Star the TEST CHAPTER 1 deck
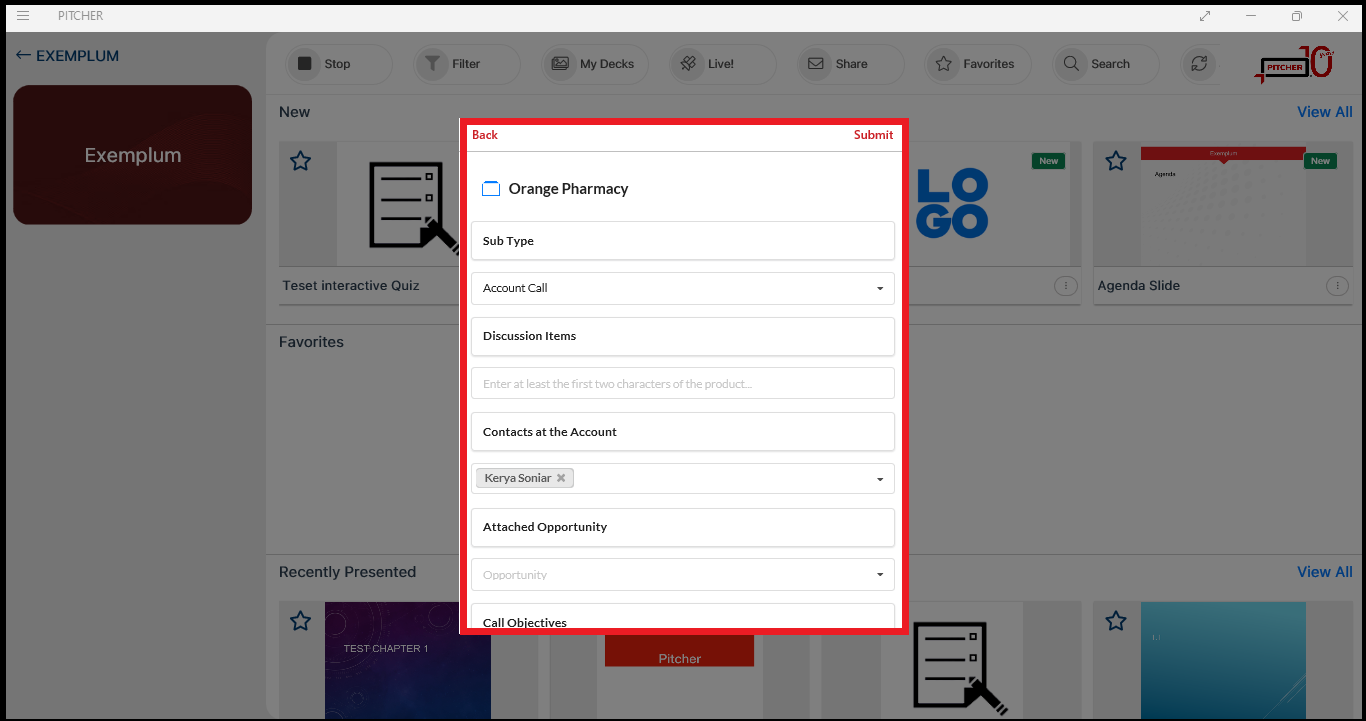 coord(300,621)
